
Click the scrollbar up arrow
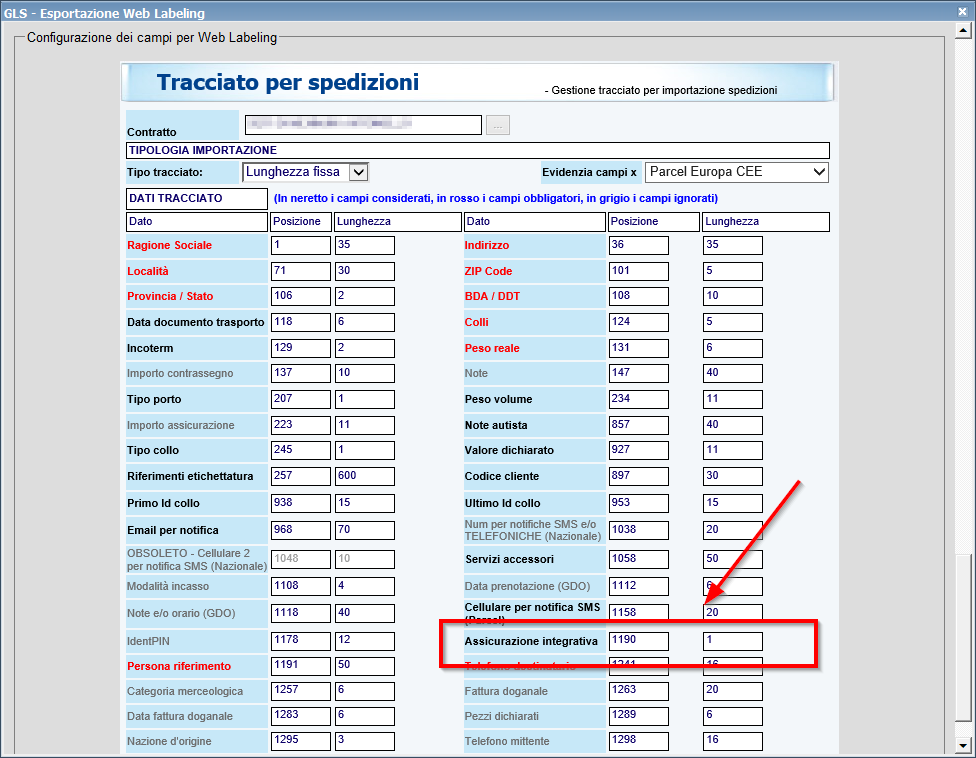pos(964,30)
